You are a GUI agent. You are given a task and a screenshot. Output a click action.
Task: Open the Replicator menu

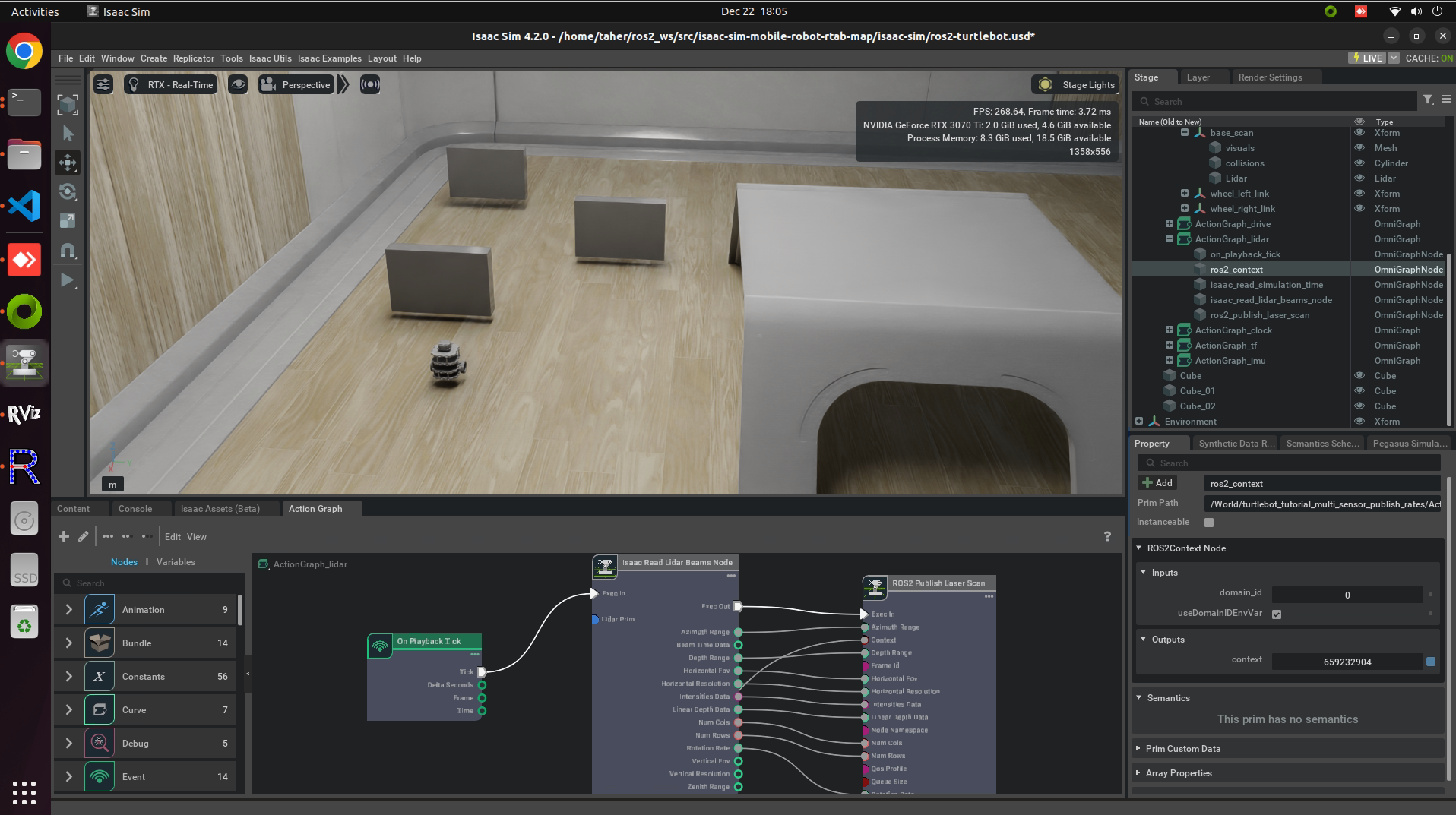point(193,58)
